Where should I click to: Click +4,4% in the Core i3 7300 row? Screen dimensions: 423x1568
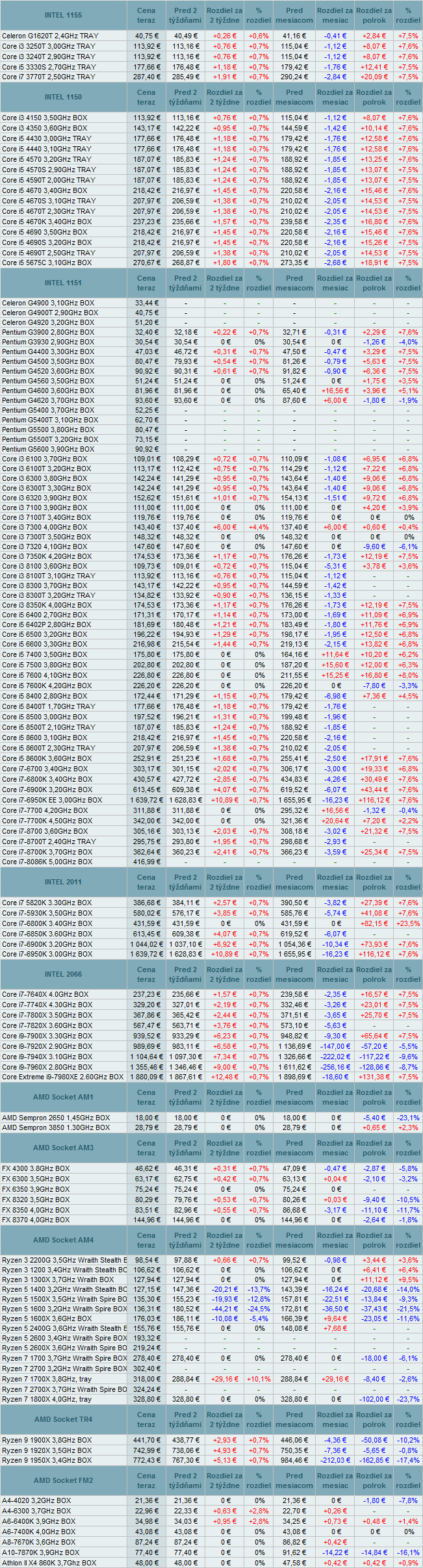[259, 527]
